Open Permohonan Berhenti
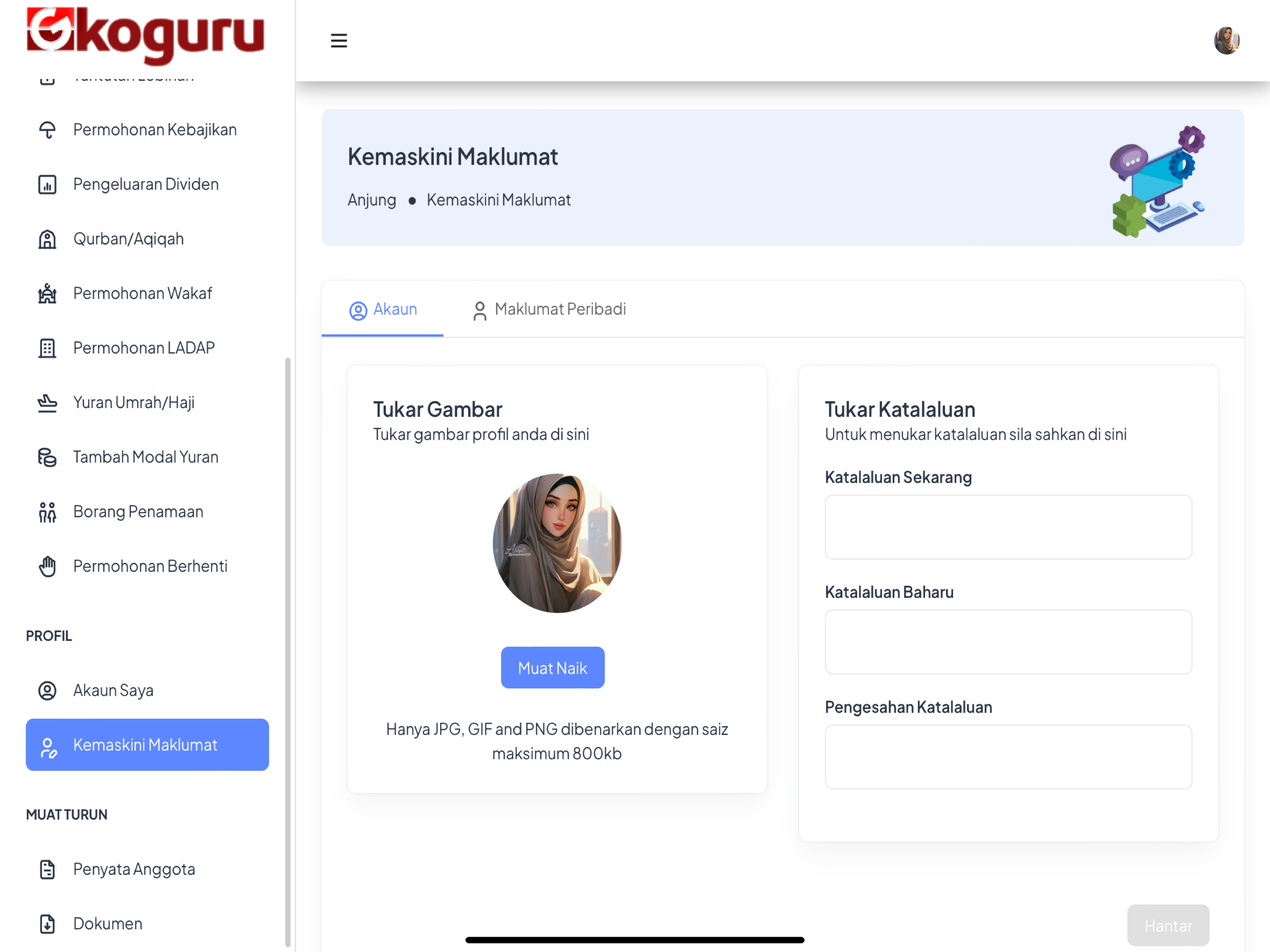 pyautogui.click(x=147, y=566)
